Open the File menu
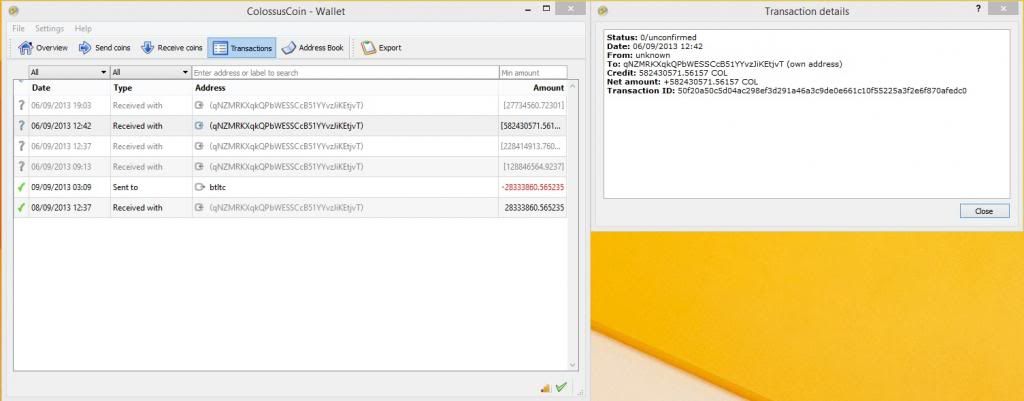 [x=18, y=29]
